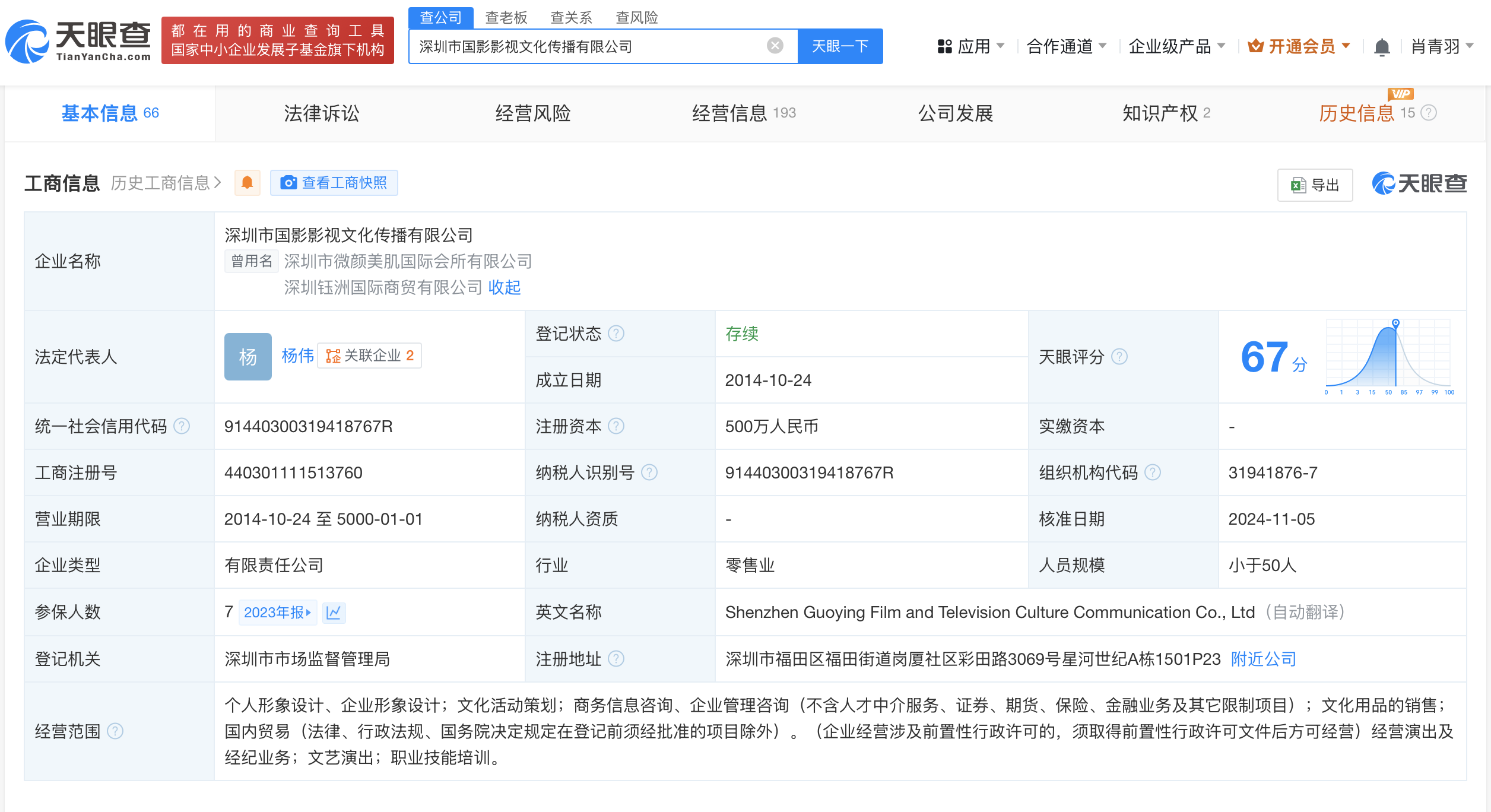This screenshot has width=1491, height=812.
Task: Collapse former names with 收起
Action: [x=505, y=287]
